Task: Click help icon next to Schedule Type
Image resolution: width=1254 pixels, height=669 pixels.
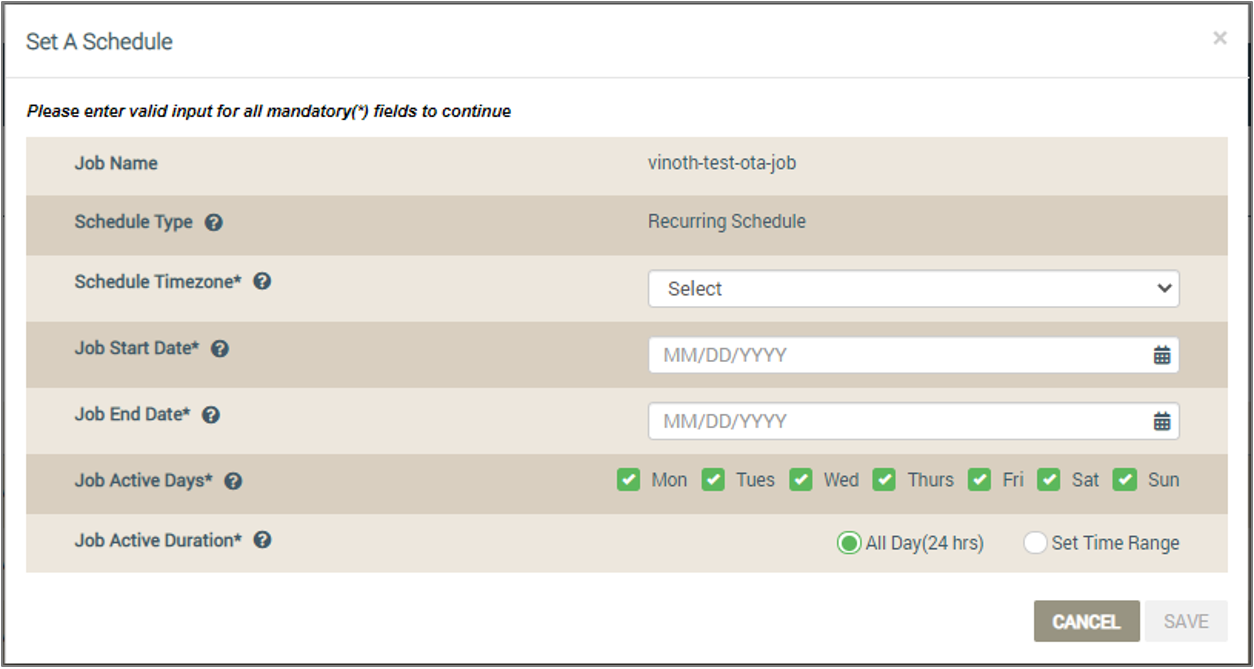Action: pos(213,223)
